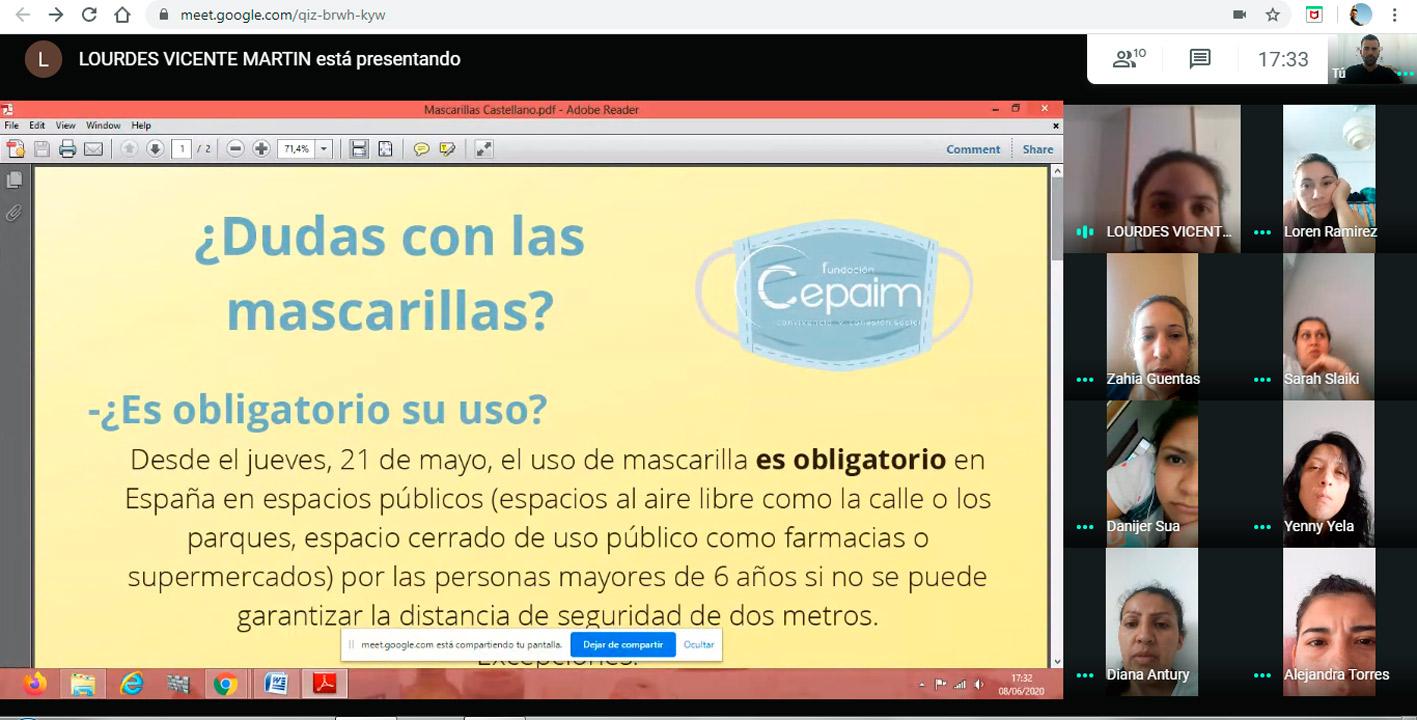
Task: Click the page number input field
Action: tap(182, 149)
